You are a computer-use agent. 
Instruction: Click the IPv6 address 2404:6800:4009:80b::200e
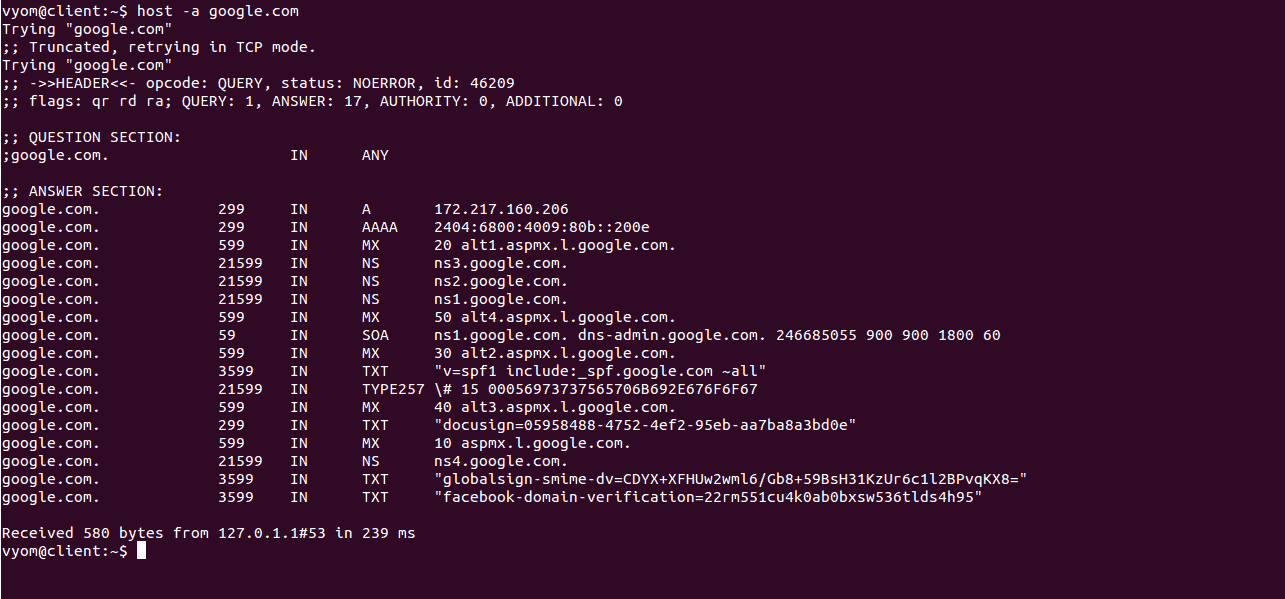coord(541,227)
